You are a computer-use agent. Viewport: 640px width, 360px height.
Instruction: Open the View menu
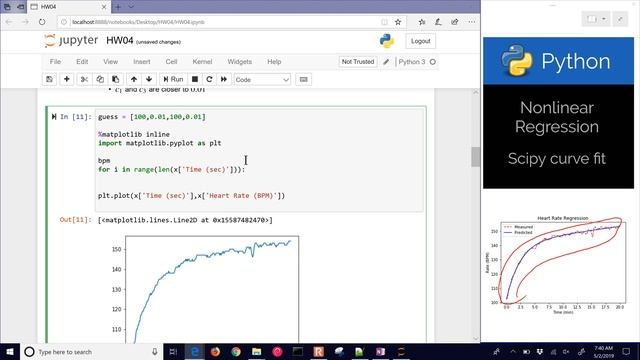tap(110, 62)
